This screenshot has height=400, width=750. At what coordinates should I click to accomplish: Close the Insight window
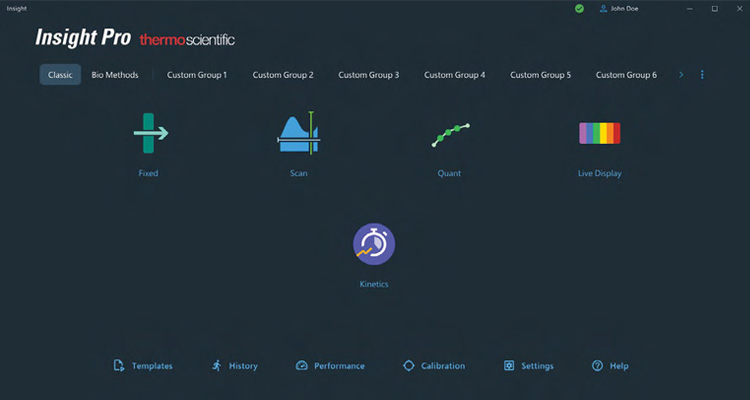739,9
